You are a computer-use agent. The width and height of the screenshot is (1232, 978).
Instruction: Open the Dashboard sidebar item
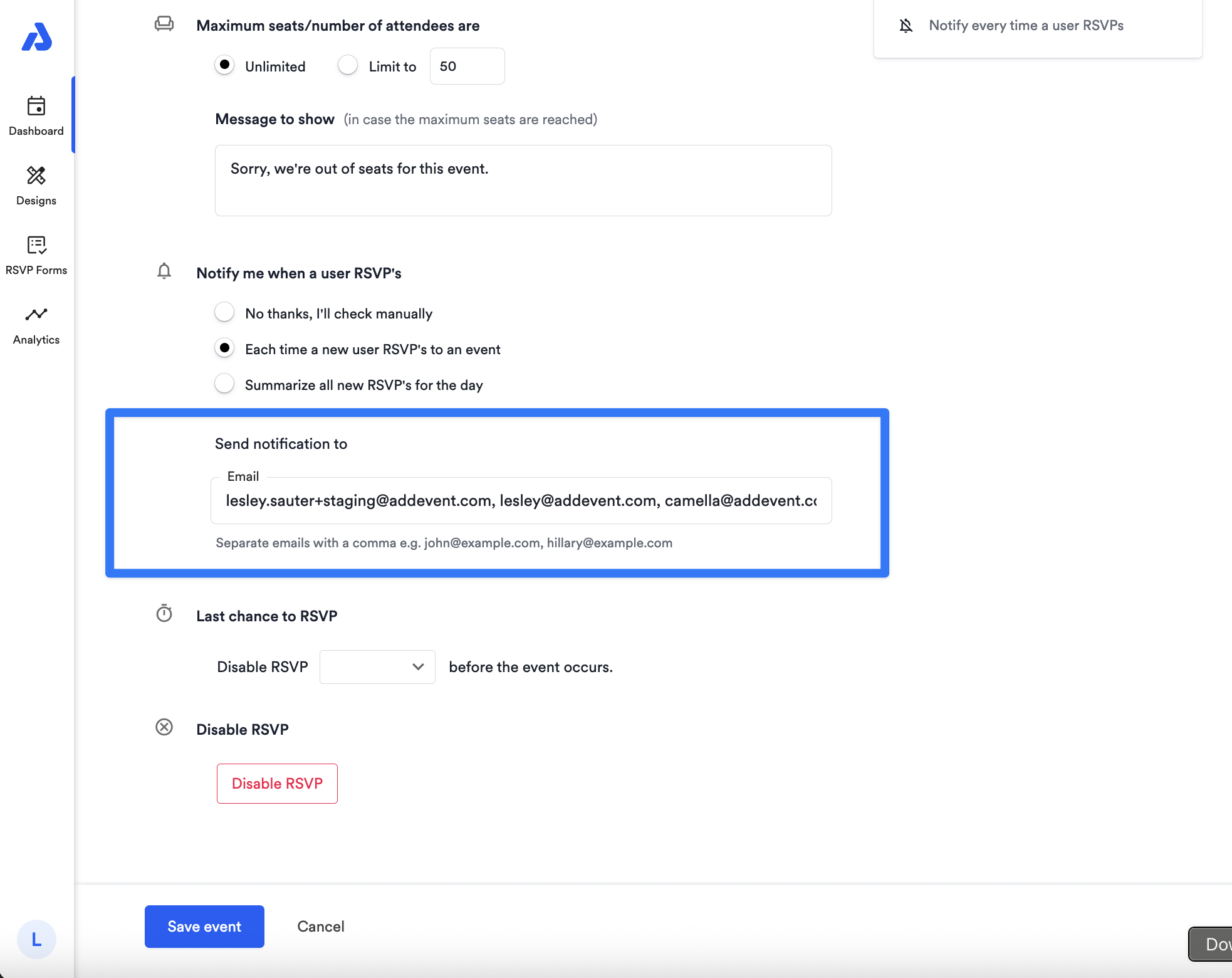[x=36, y=116]
